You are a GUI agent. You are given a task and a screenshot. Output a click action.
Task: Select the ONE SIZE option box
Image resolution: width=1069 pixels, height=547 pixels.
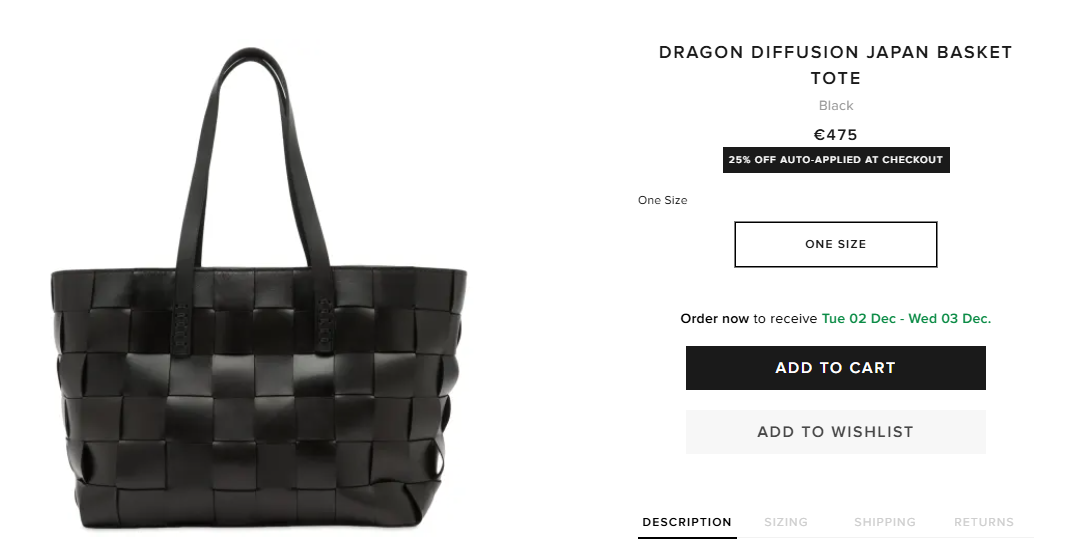coord(835,244)
